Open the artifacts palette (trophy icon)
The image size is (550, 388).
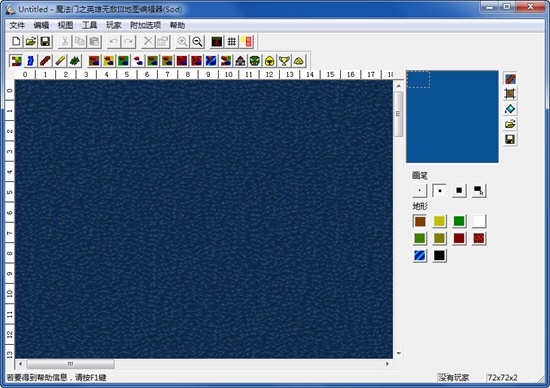tap(284, 61)
